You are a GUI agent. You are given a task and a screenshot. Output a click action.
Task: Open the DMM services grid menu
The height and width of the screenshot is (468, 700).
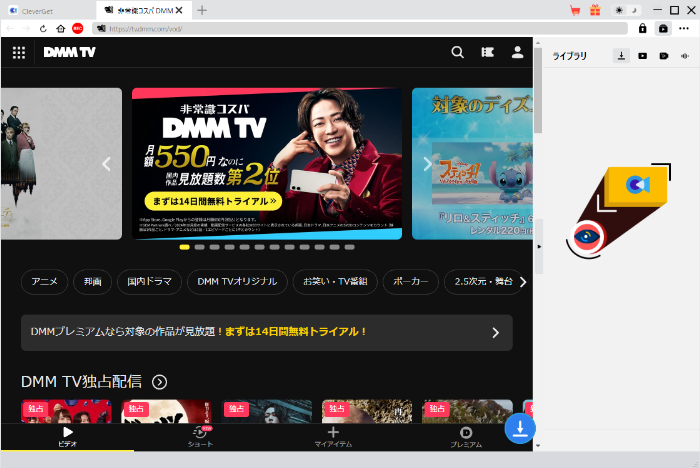(19, 53)
